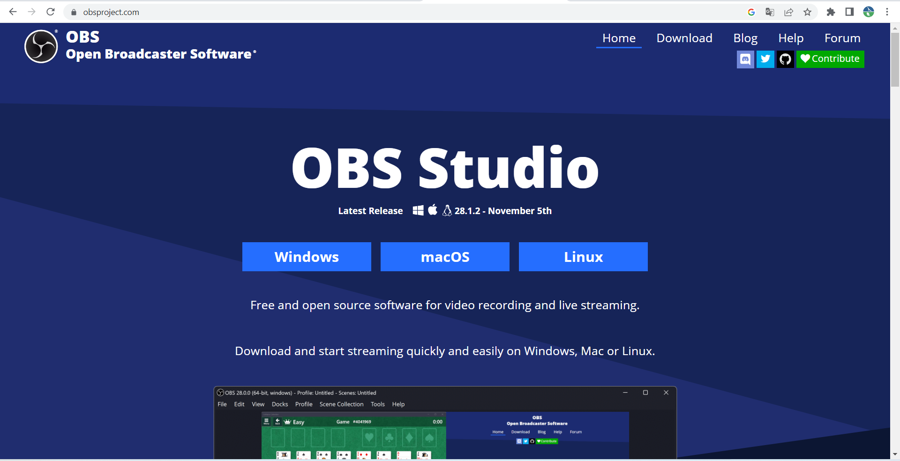Click the macOS download button
The height and width of the screenshot is (461, 900).
click(x=445, y=257)
